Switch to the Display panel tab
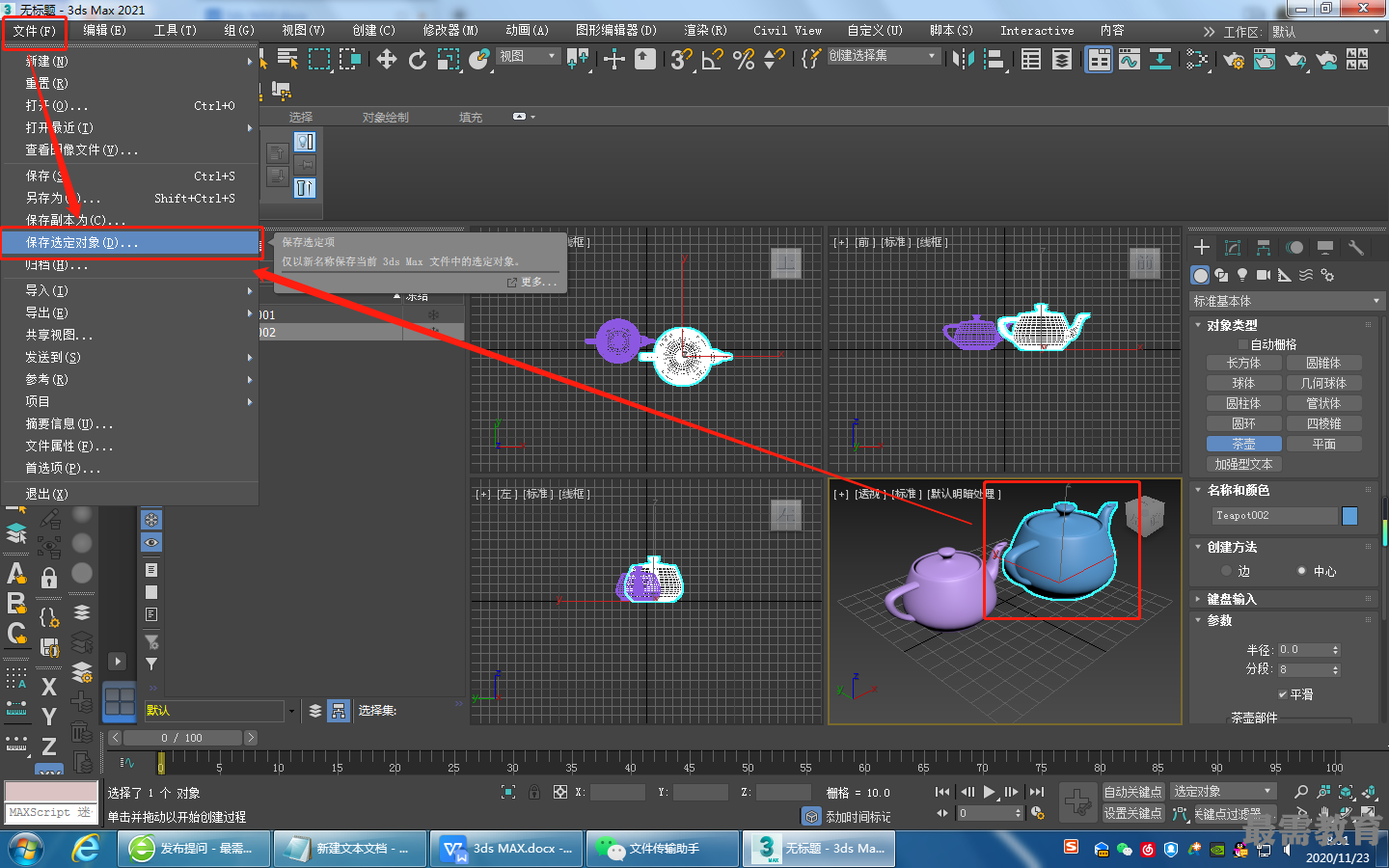This screenshot has height=868, width=1389. (x=1325, y=248)
